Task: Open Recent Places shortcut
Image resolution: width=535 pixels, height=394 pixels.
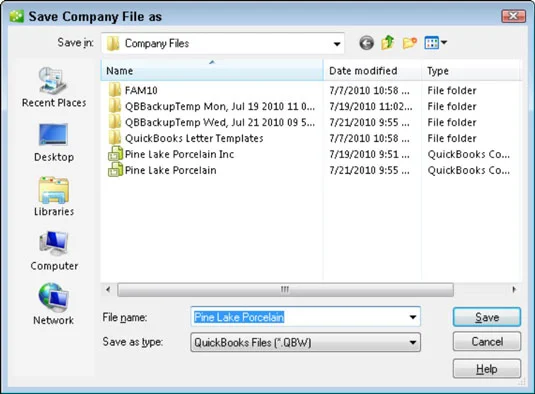Action: (x=54, y=87)
